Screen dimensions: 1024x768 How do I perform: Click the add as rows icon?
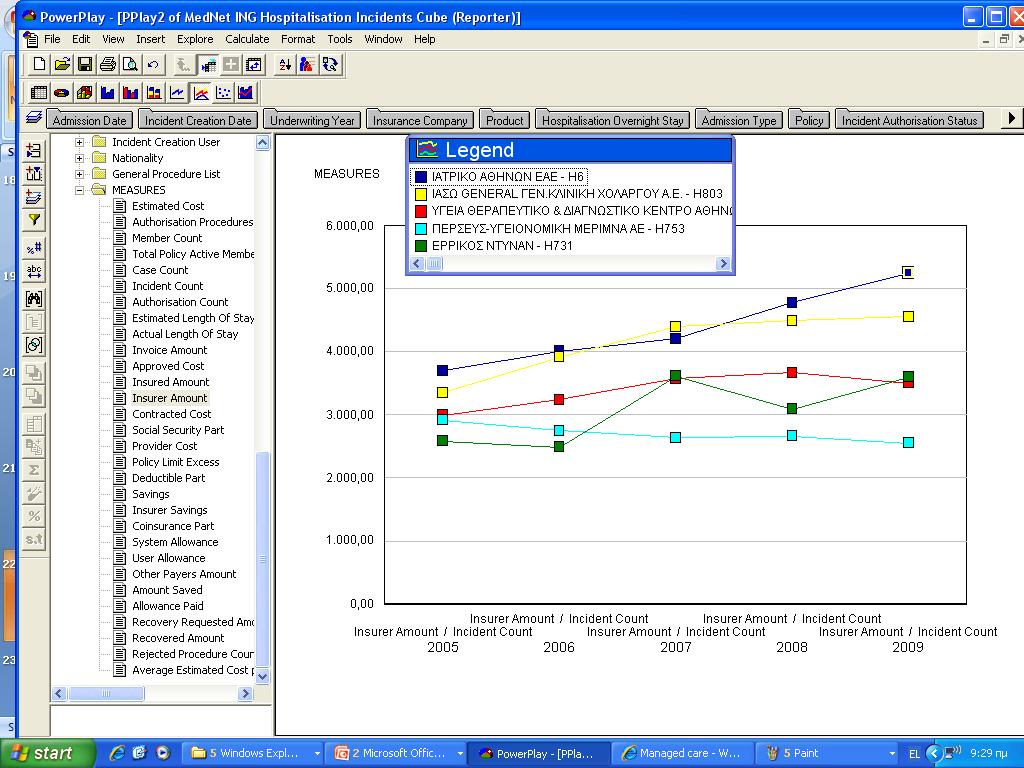click(34, 150)
